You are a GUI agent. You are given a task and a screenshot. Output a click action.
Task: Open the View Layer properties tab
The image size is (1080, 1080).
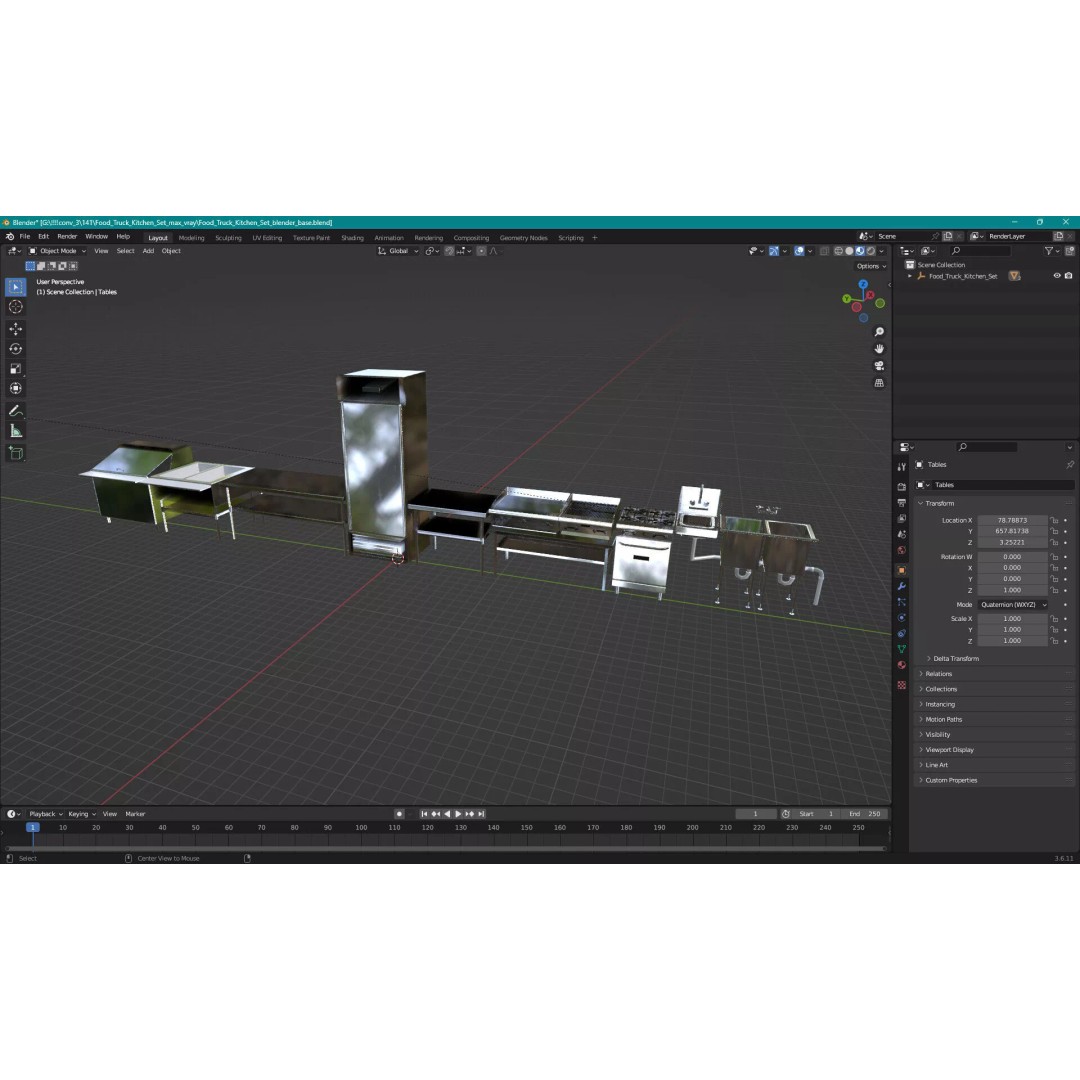(x=902, y=519)
